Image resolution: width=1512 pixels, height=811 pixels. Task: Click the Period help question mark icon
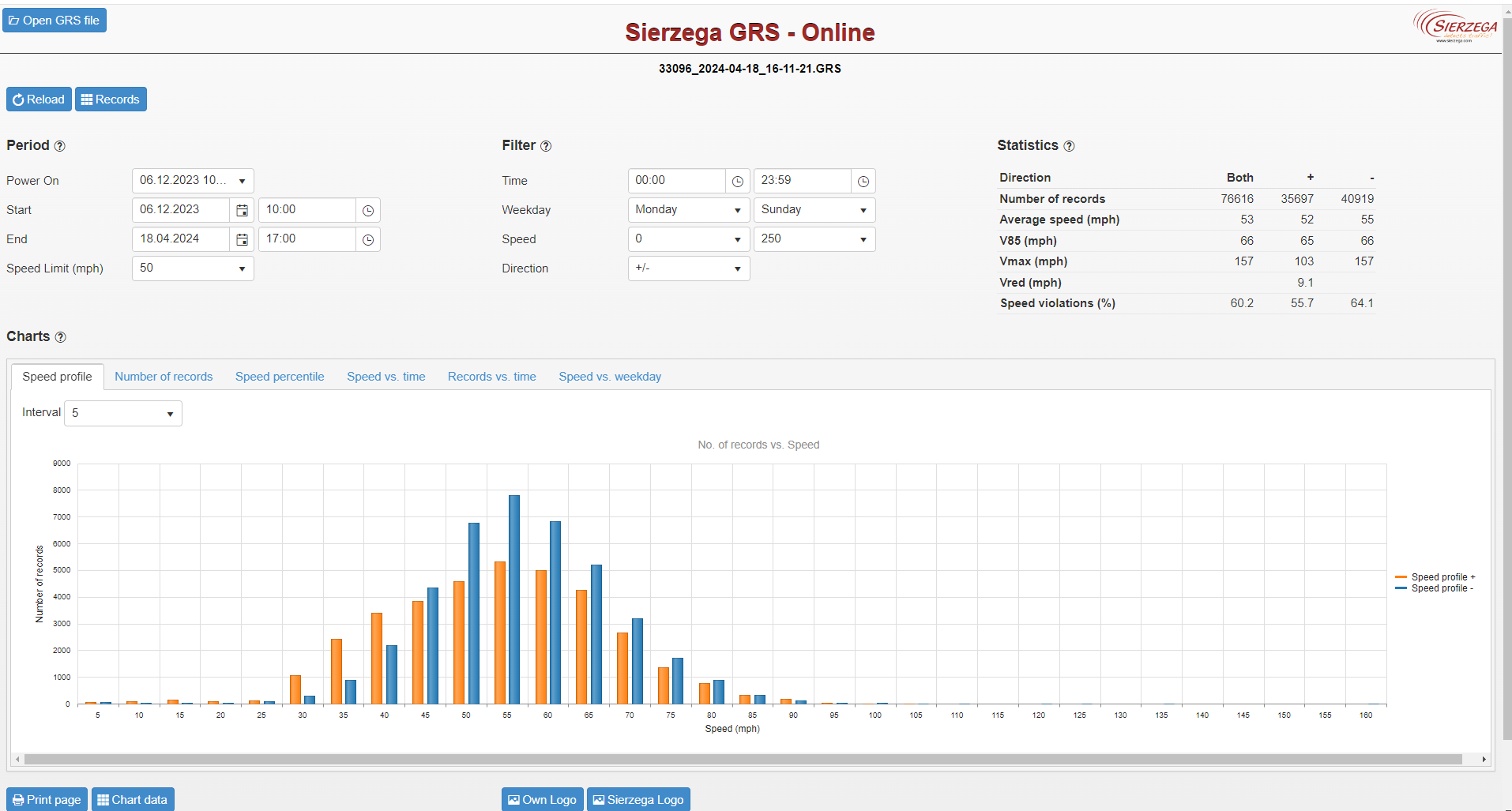click(59, 146)
